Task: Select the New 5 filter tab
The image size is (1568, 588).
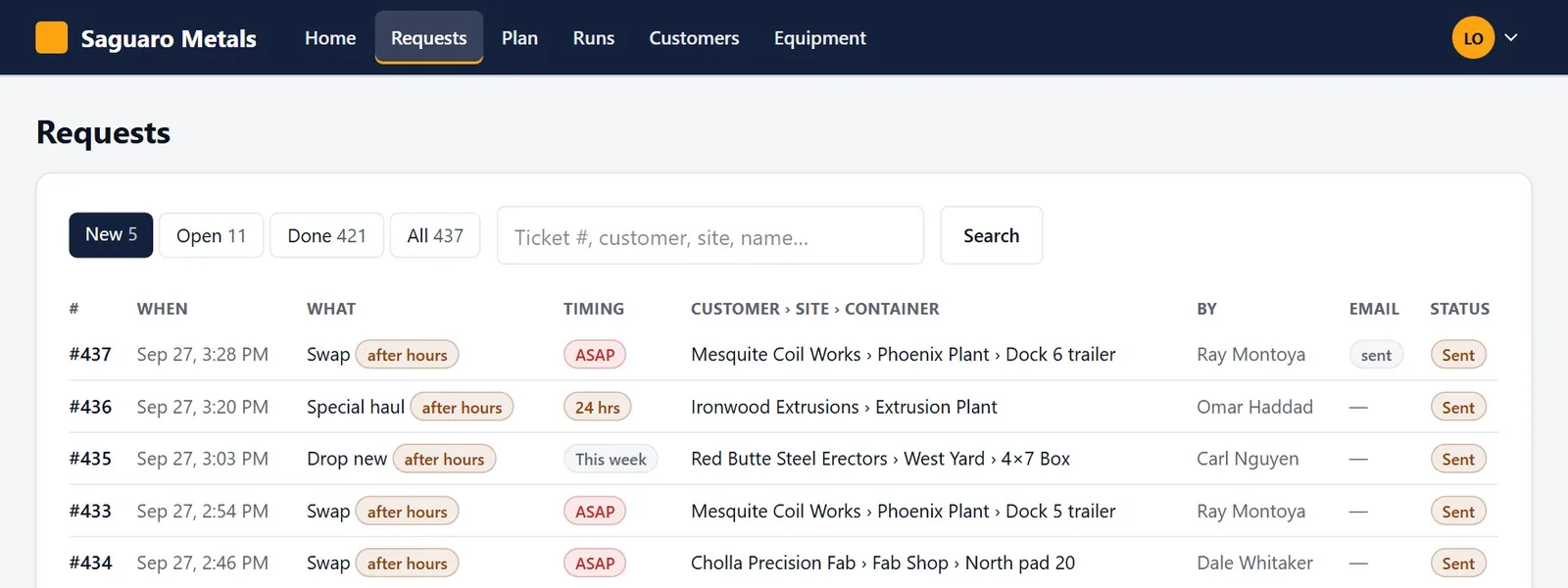Action: pyautogui.click(x=111, y=235)
